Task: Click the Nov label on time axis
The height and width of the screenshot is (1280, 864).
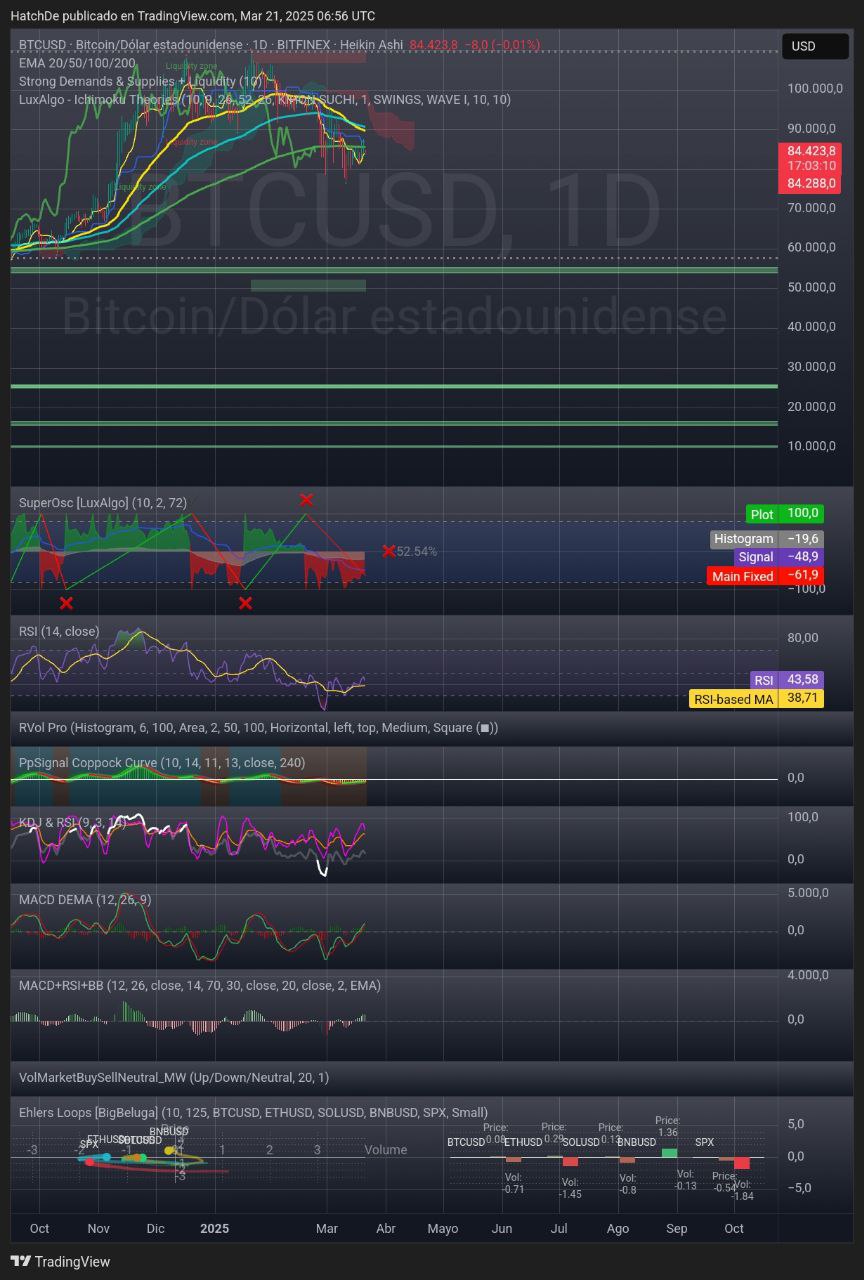Action: coord(98,1228)
